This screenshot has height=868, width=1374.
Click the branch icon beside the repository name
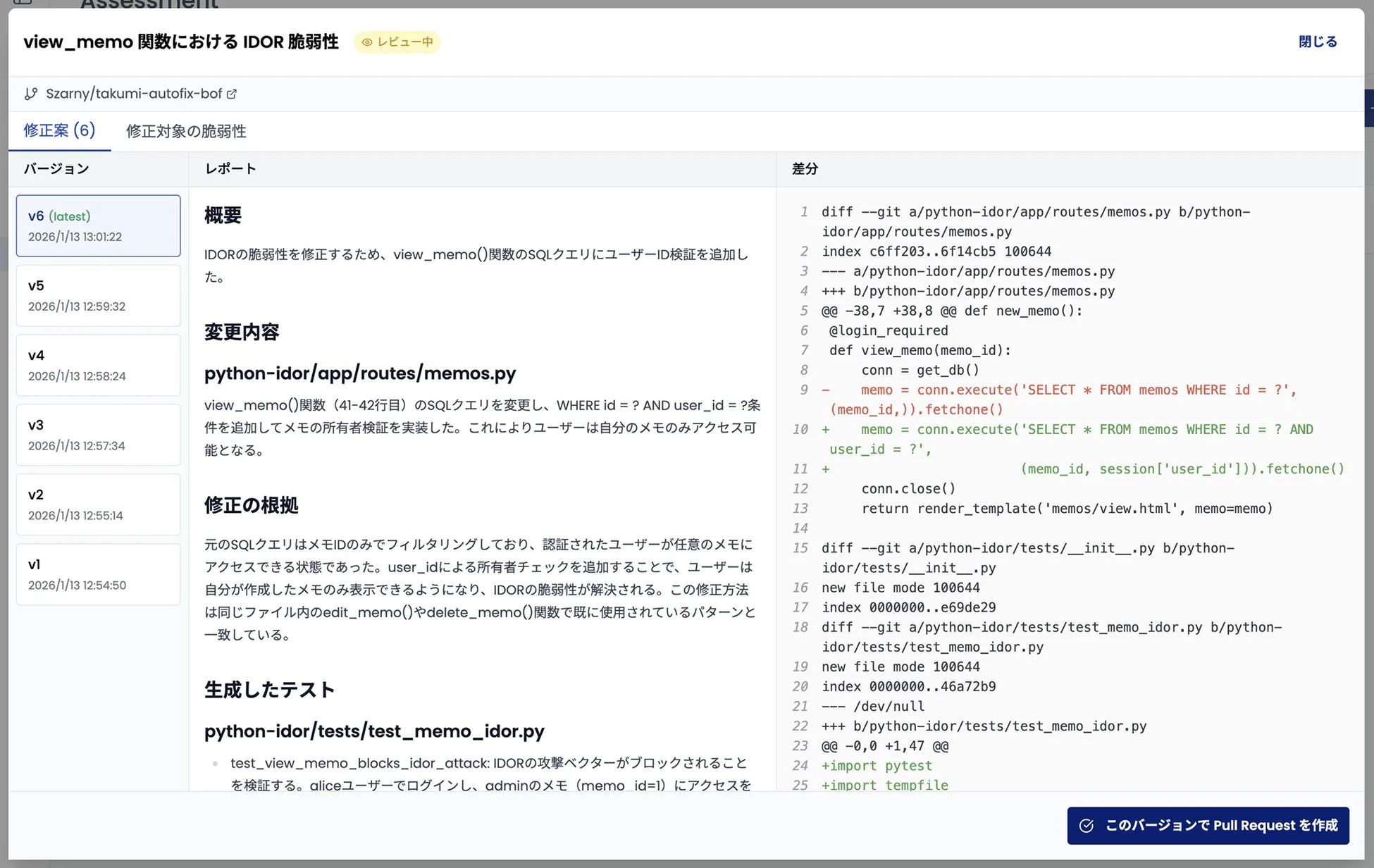pos(31,93)
